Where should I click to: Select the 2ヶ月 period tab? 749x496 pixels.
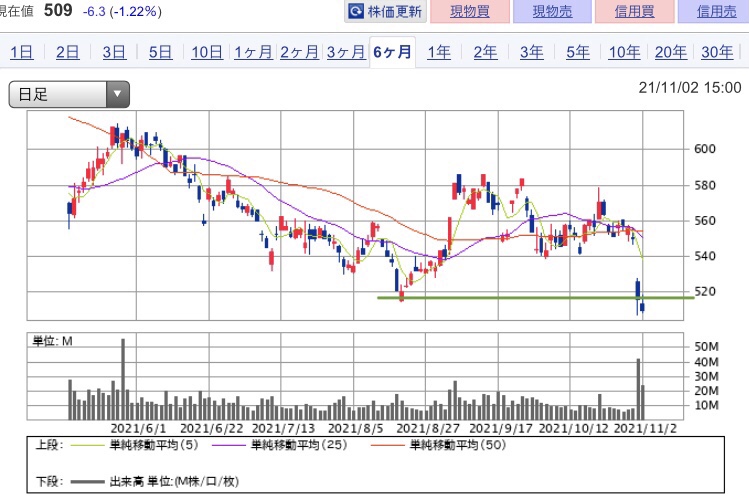[x=300, y=52]
